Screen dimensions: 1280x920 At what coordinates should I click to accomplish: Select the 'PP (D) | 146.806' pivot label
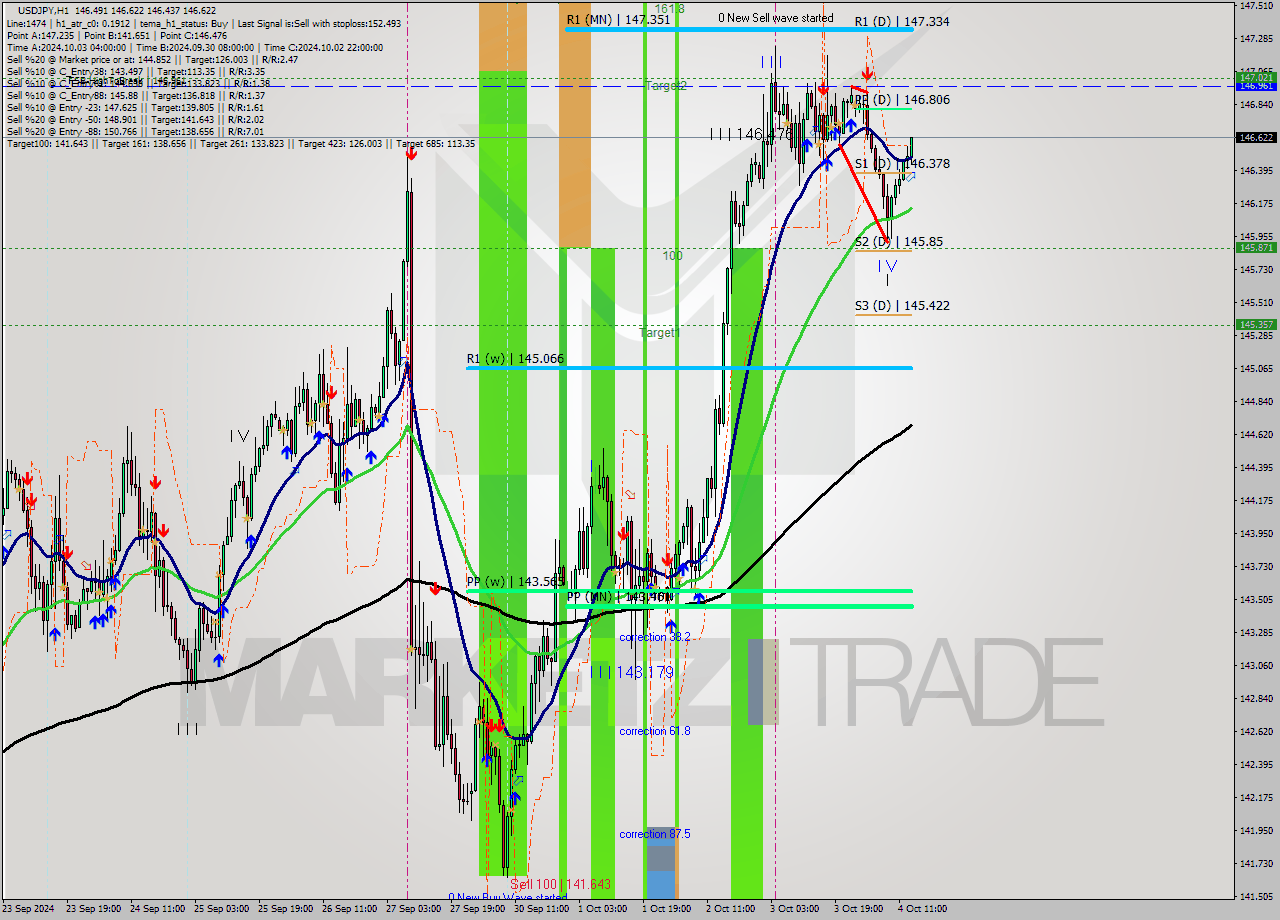(x=902, y=100)
